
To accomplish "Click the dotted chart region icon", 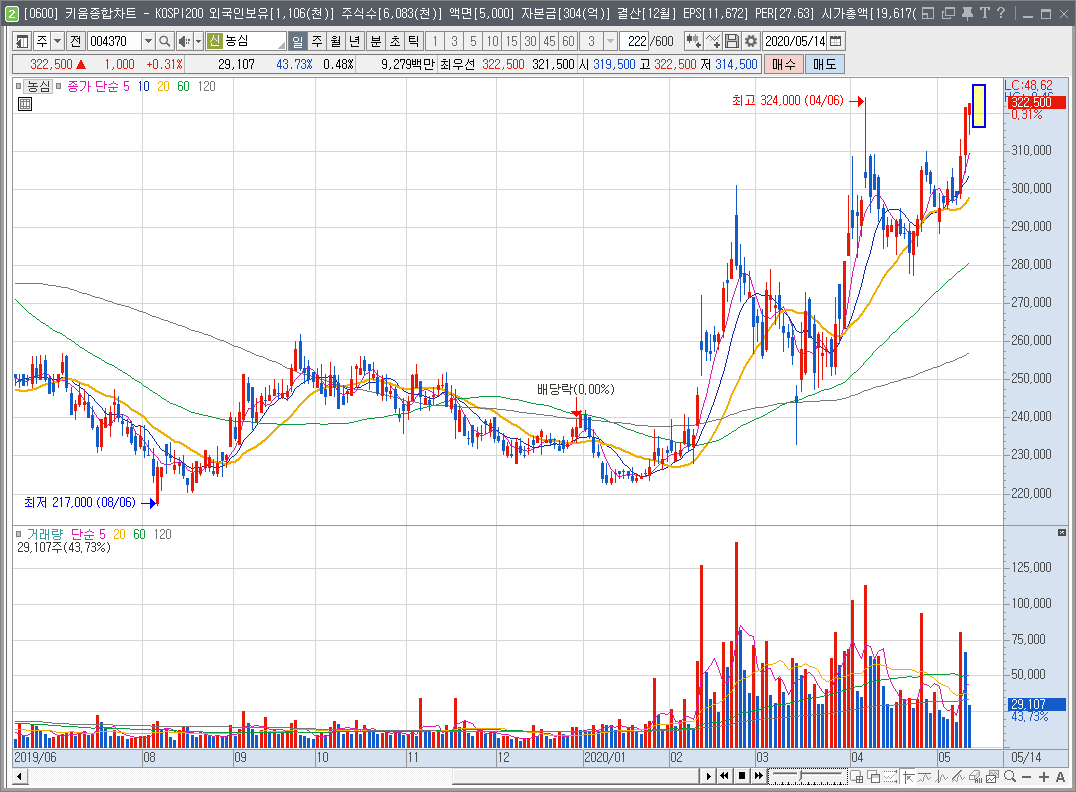I will click(x=891, y=776).
